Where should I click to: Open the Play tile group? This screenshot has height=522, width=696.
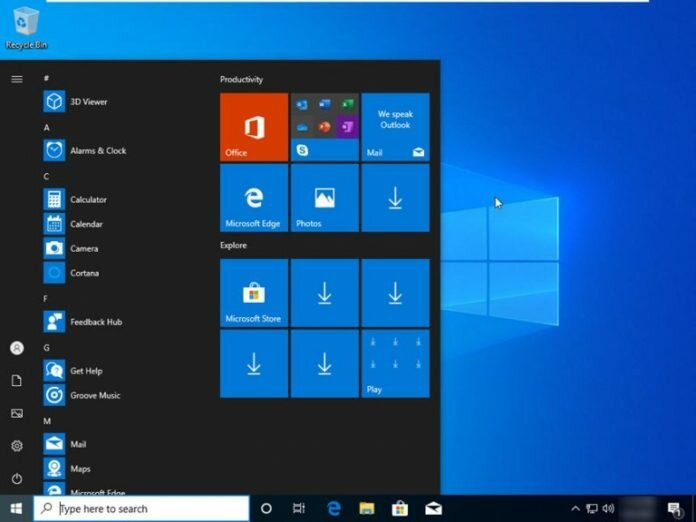pyautogui.click(x=395, y=364)
